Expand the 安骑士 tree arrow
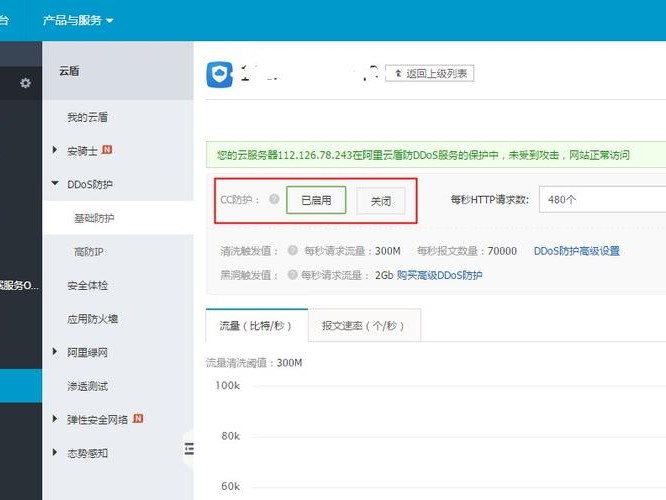 (x=55, y=150)
